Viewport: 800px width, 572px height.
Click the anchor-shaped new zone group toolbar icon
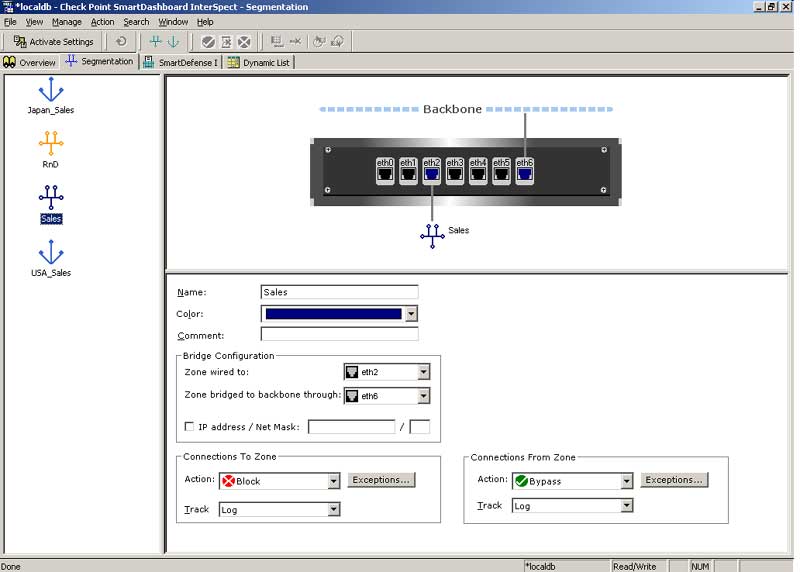point(173,41)
